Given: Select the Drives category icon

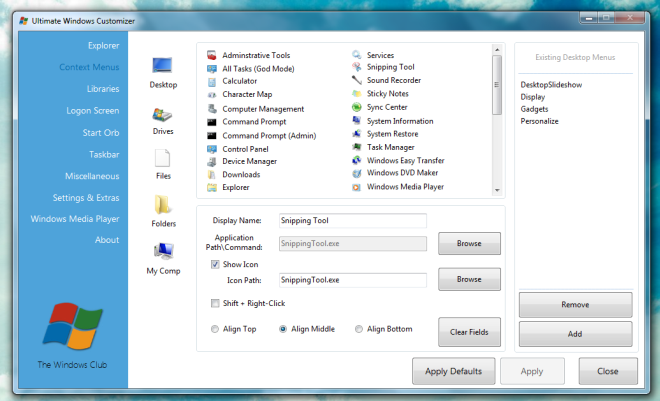Looking at the screenshot, I should [x=162, y=115].
